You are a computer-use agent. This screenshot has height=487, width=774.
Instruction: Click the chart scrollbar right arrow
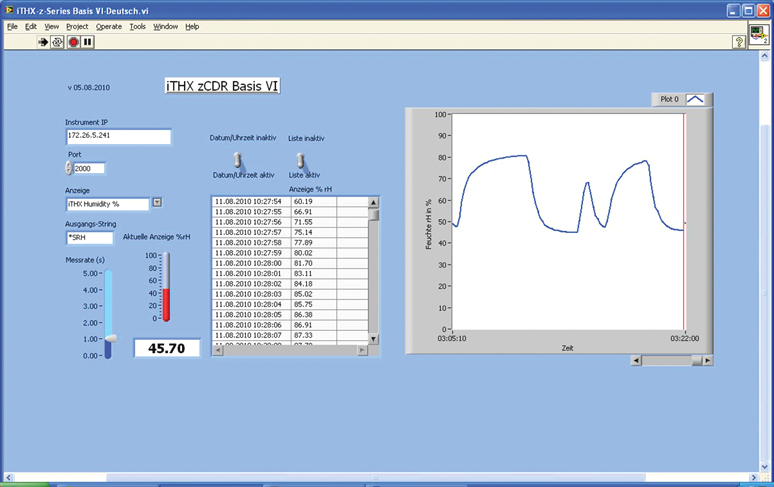tap(707, 361)
